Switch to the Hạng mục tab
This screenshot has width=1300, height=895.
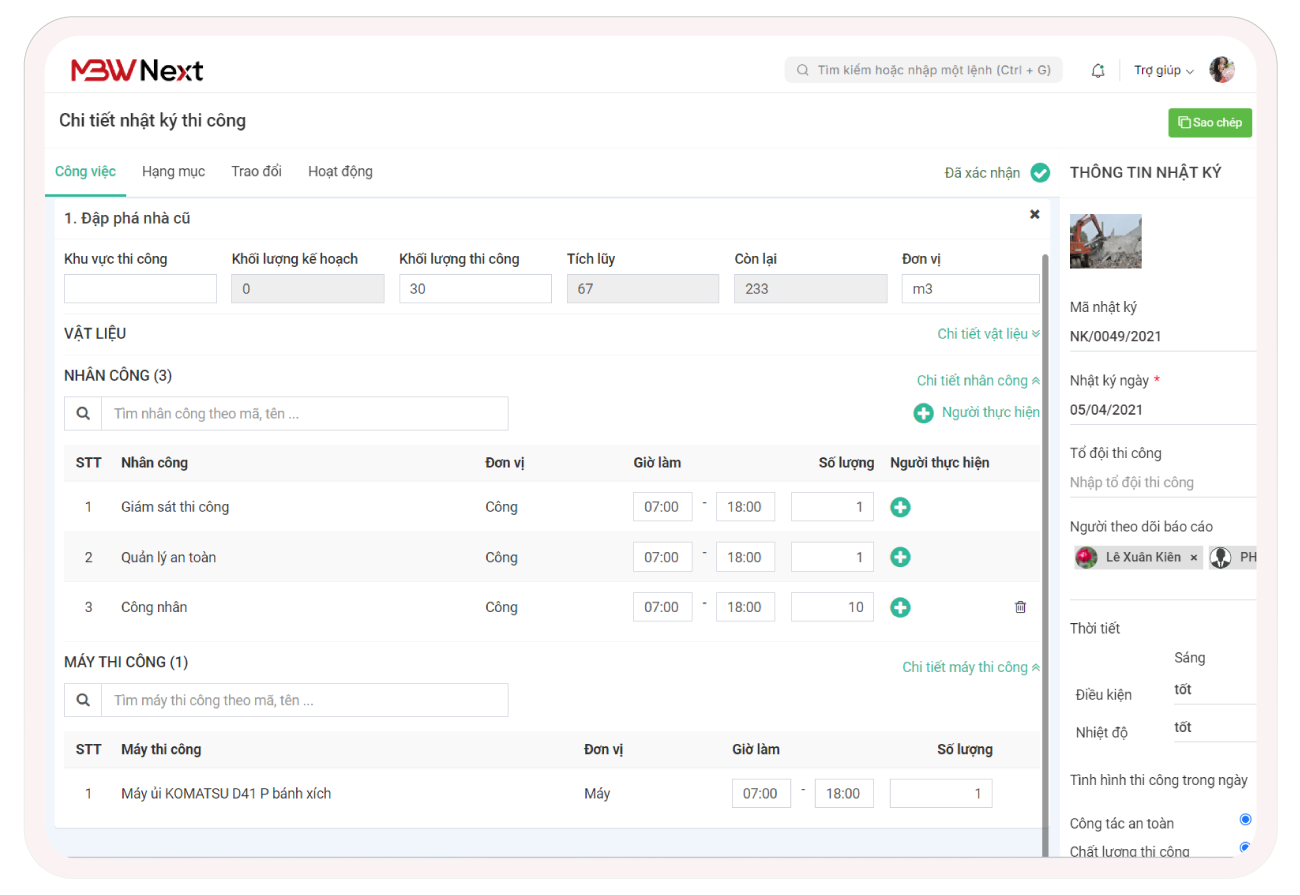173,172
